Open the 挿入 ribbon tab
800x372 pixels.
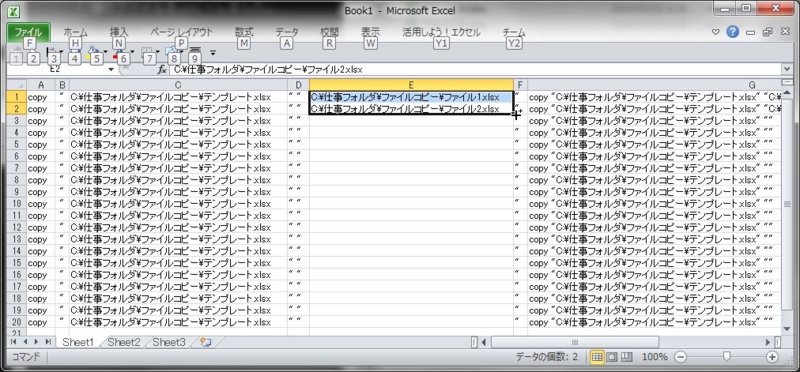coord(119,32)
